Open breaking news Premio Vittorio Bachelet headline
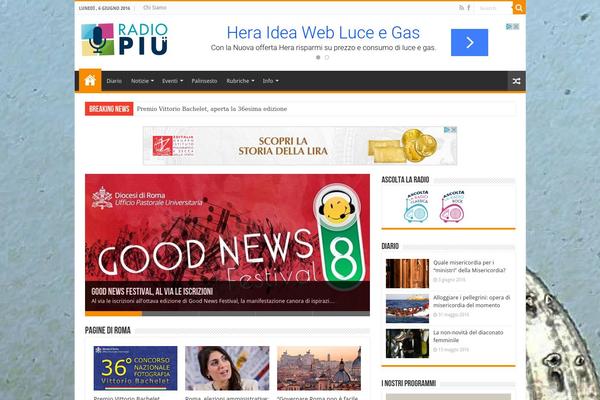The width and height of the screenshot is (600, 400). (x=212, y=109)
